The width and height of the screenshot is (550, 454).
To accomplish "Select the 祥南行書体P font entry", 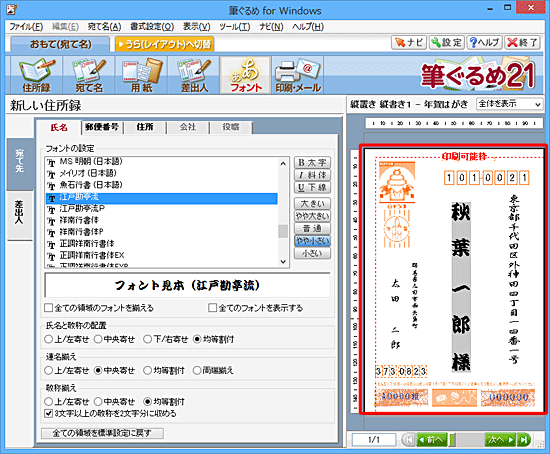I will [x=162, y=232].
